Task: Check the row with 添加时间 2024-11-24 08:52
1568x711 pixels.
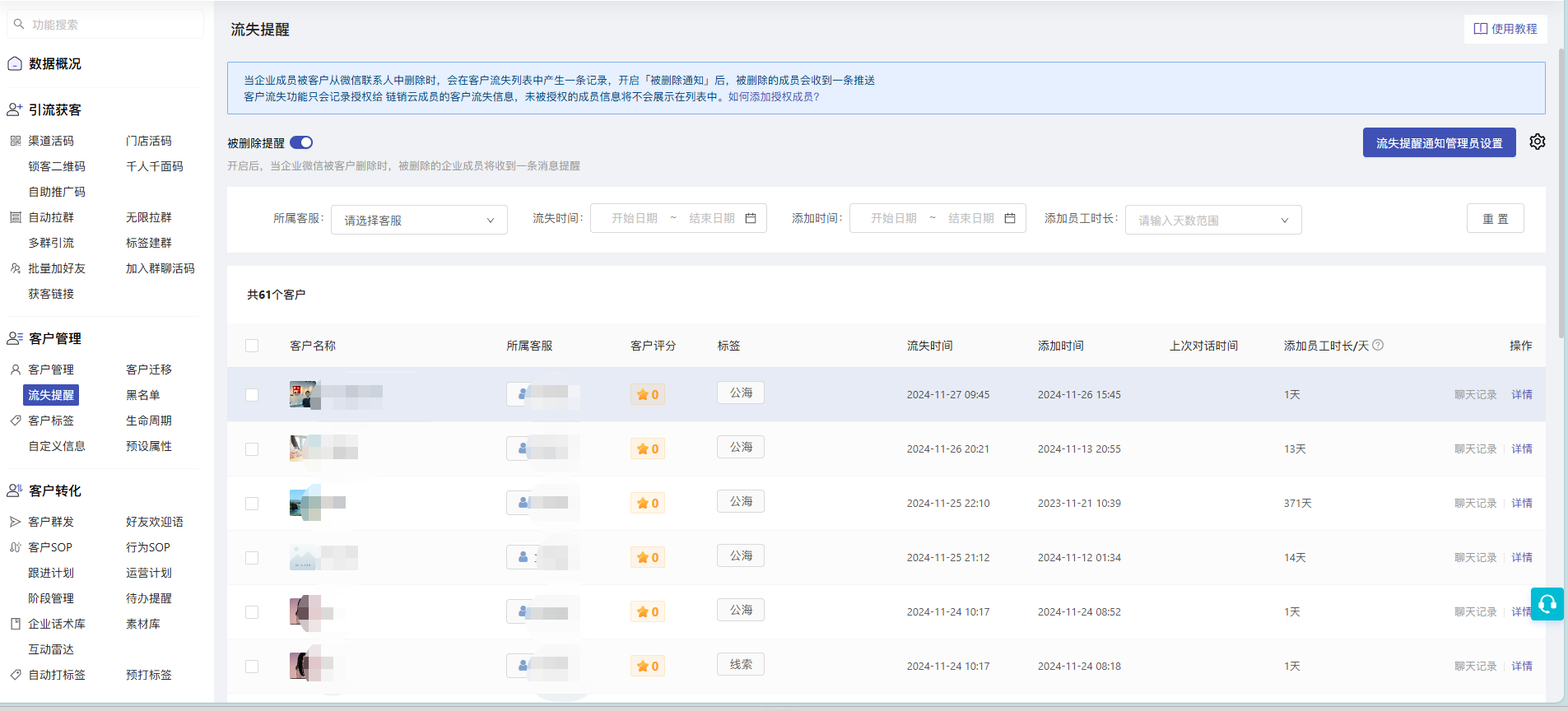Action: coord(252,612)
